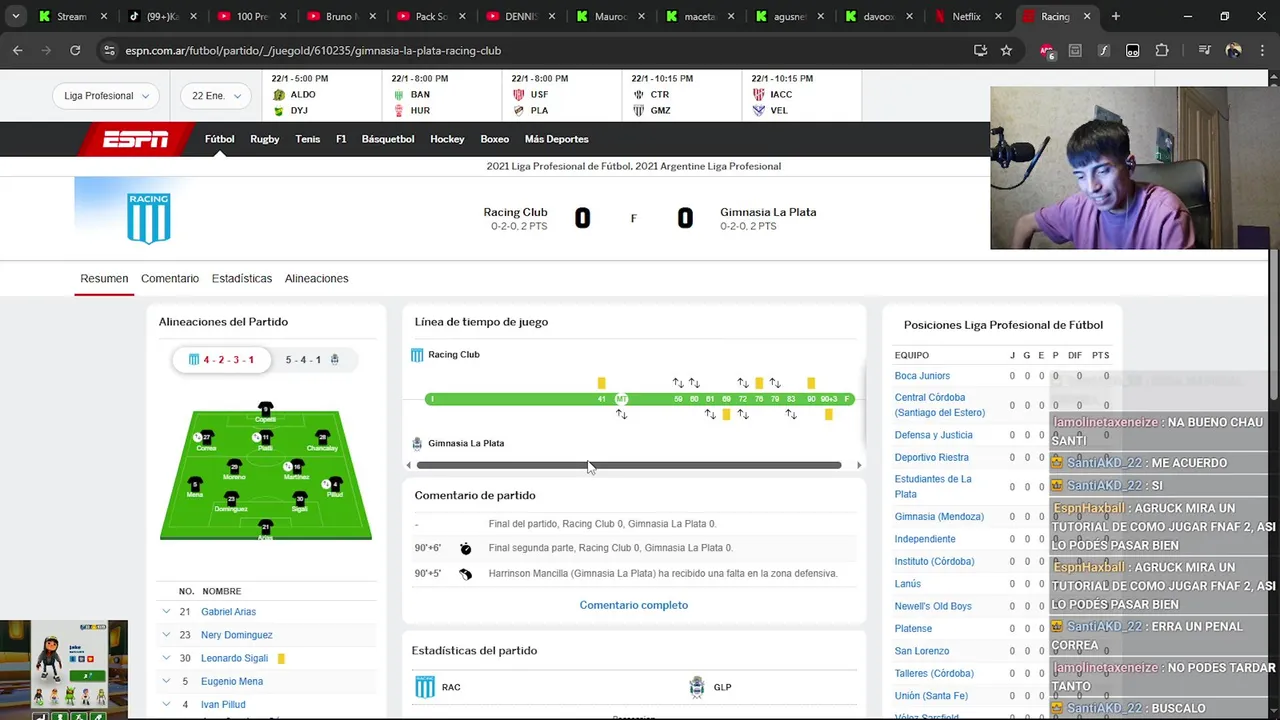Switch to the Netflix browser tab

click(x=969, y=16)
